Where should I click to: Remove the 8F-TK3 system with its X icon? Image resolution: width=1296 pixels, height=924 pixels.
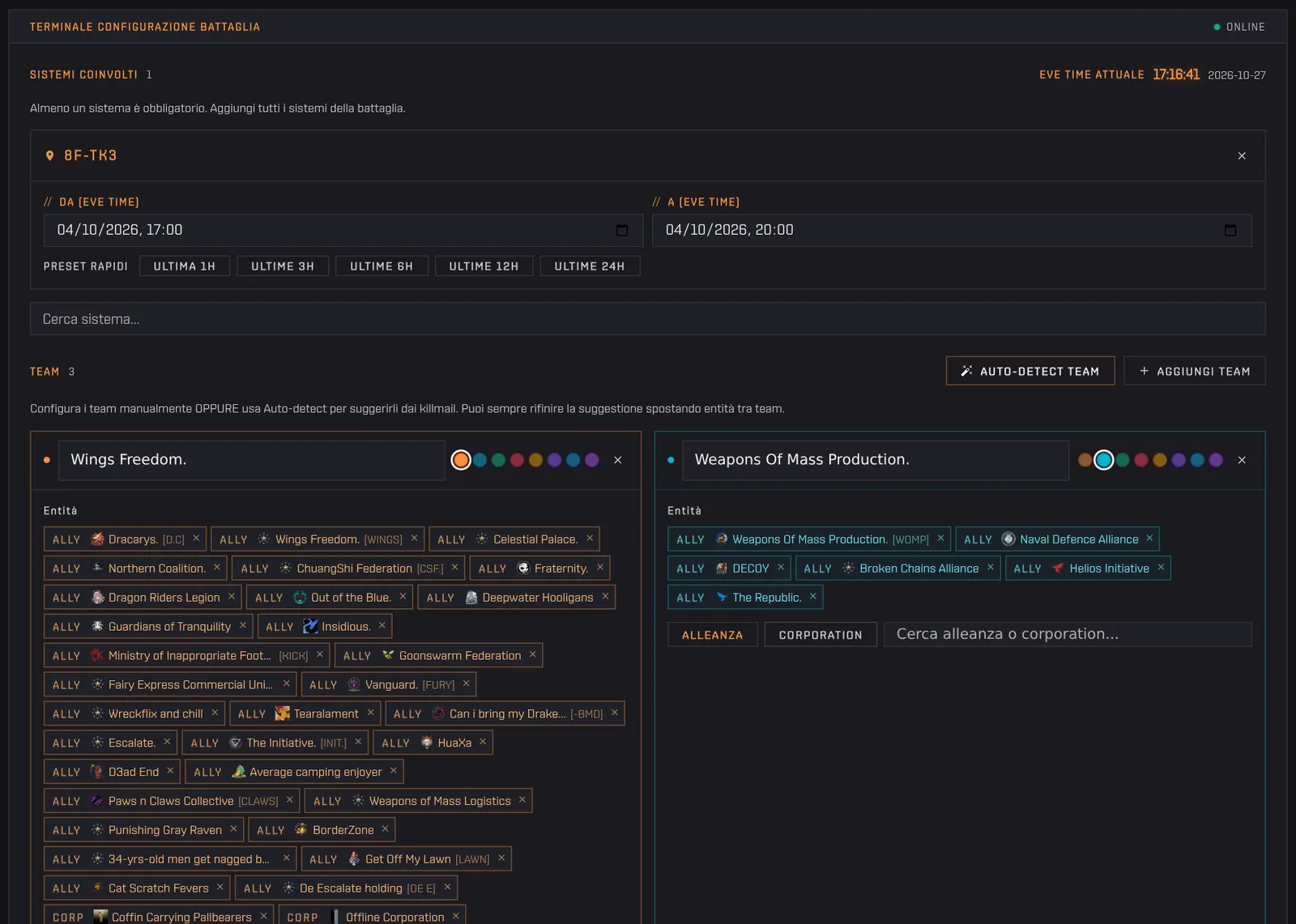pyautogui.click(x=1242, y=155)
